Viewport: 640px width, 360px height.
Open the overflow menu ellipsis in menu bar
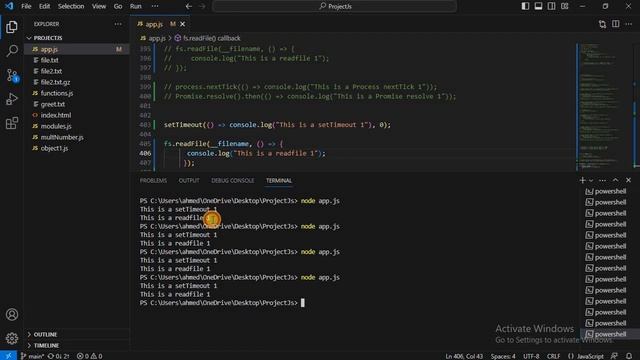(155, 6)
